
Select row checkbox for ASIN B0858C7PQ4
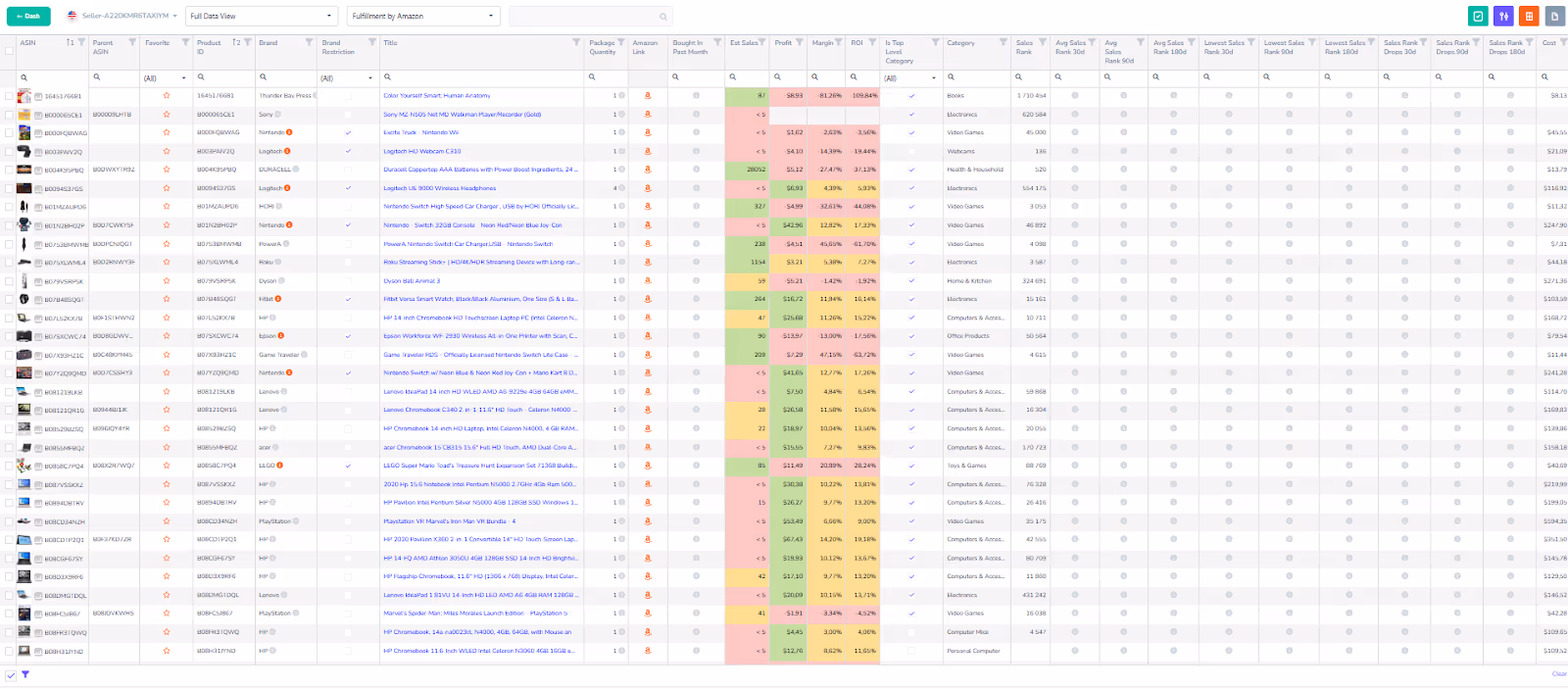[x=9, y=466]
